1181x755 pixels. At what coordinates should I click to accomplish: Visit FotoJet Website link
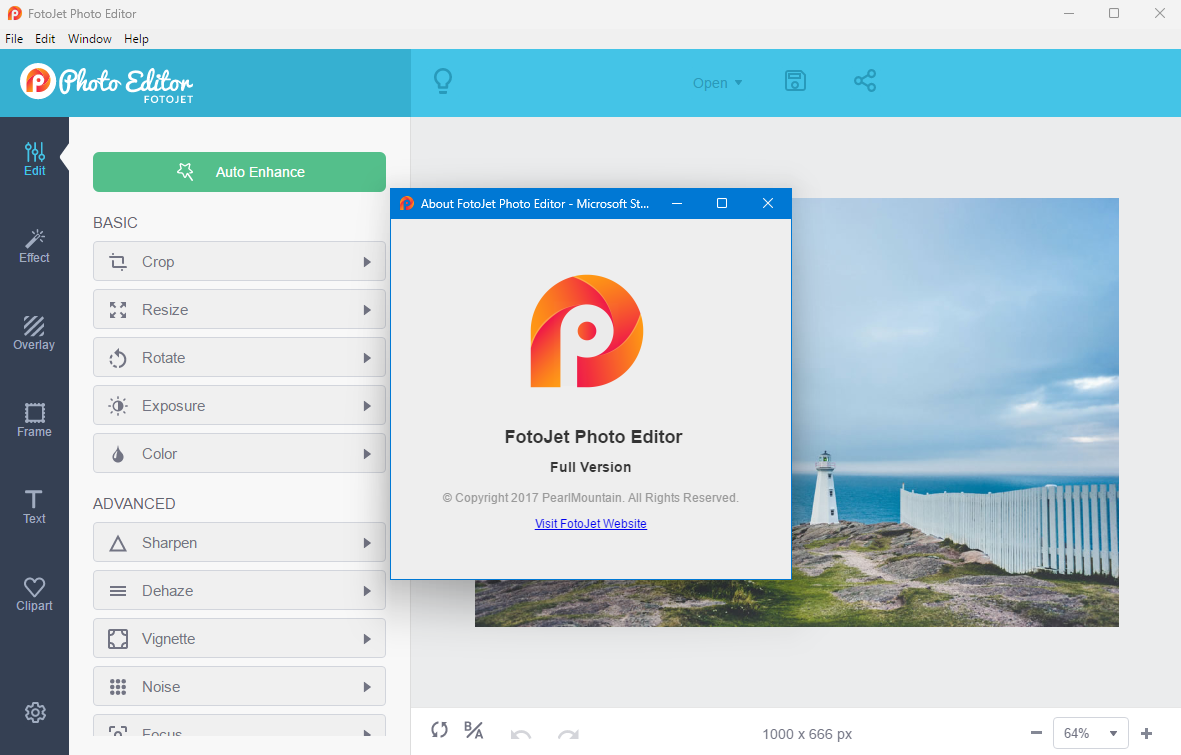tap(590, 524)
